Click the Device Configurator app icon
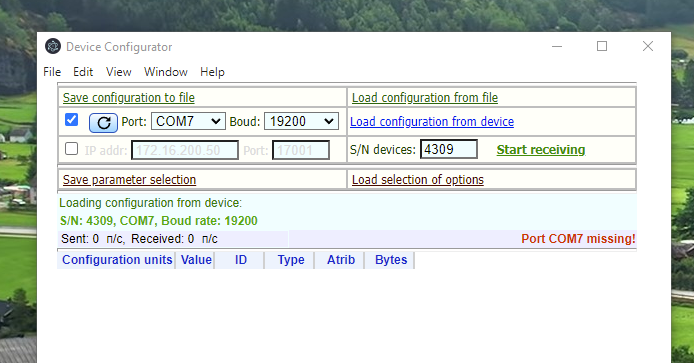This screenshot has height=363, width=694. pos(53,46)
